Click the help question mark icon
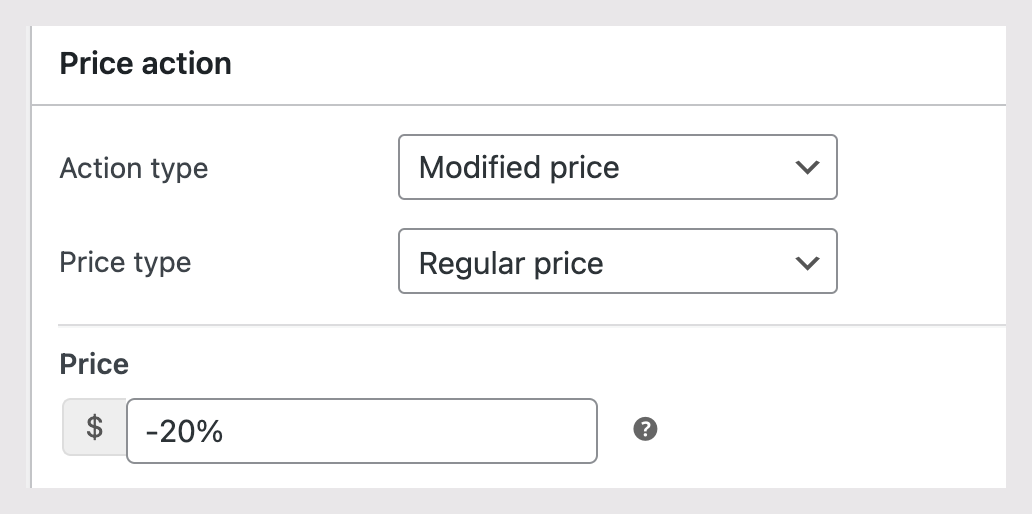The height and width of the screenshot is (514, 1032). coord(646,430)
